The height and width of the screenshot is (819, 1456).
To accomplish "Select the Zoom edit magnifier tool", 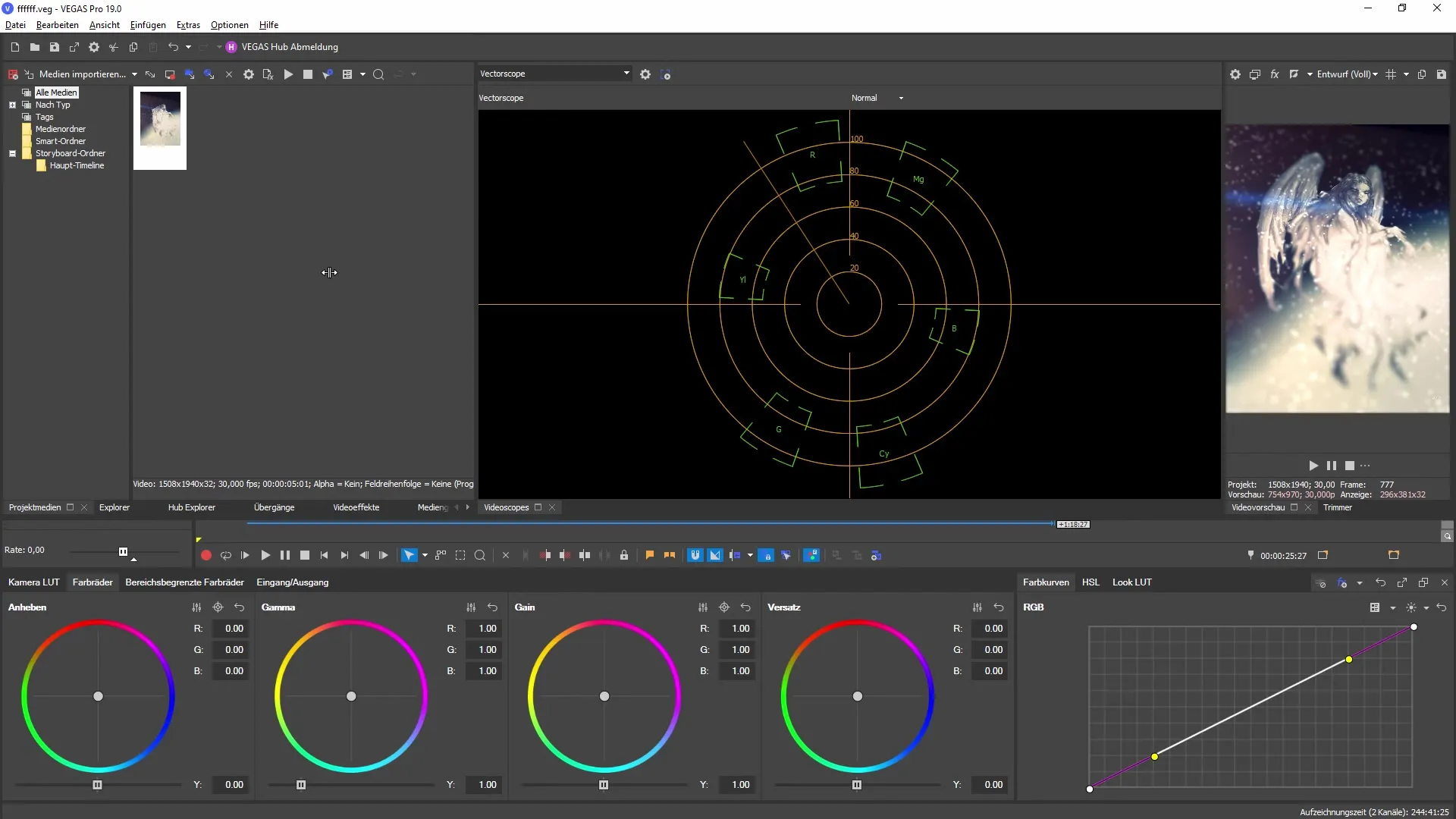I will [480, 555].
